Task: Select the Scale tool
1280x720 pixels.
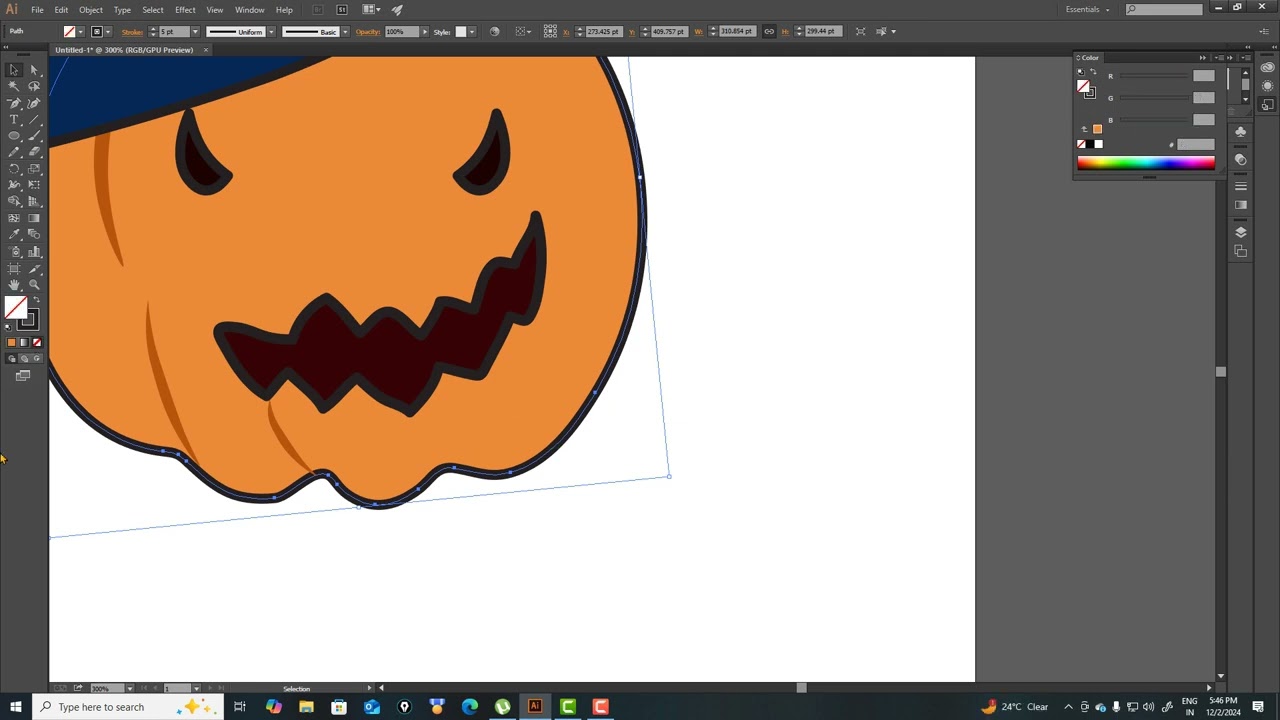Action: pyautogui.click(x=34, y=169)
